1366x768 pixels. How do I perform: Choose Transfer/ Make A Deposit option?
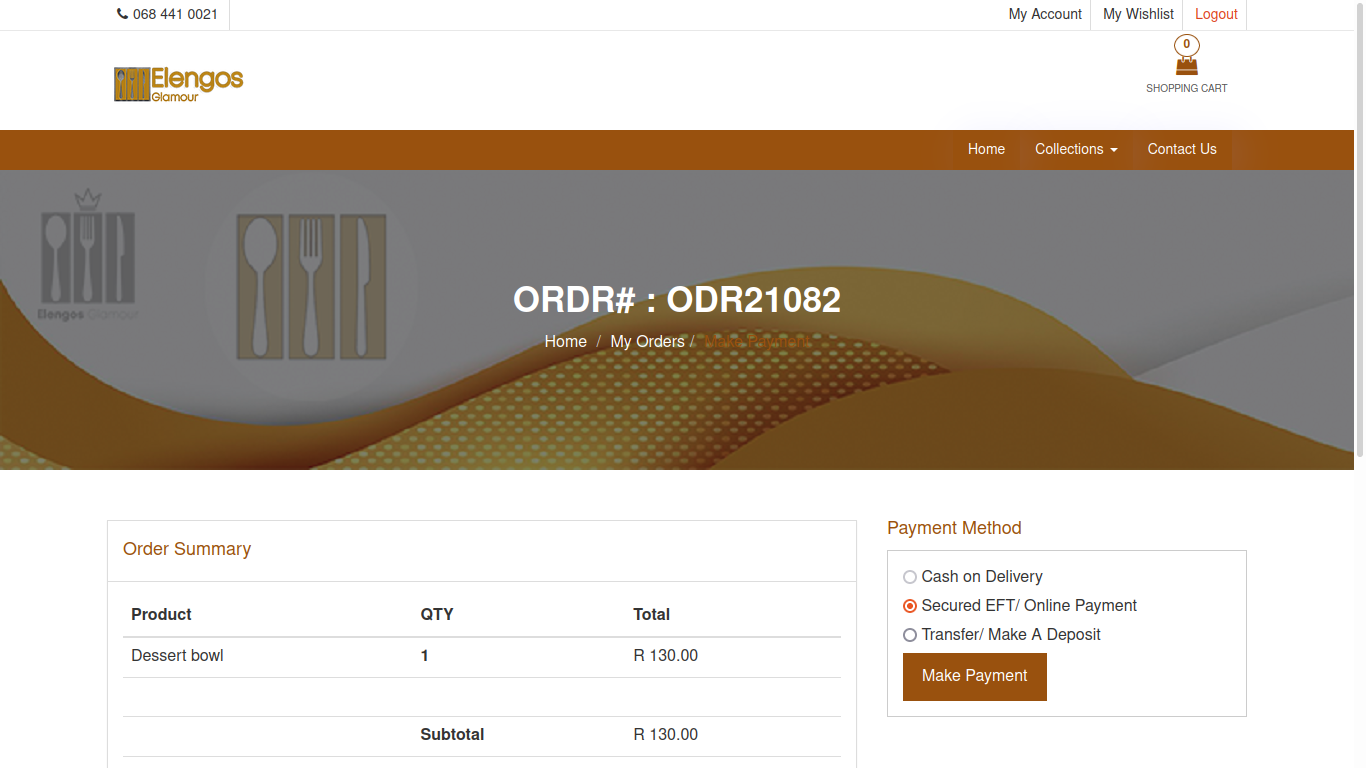910,635
